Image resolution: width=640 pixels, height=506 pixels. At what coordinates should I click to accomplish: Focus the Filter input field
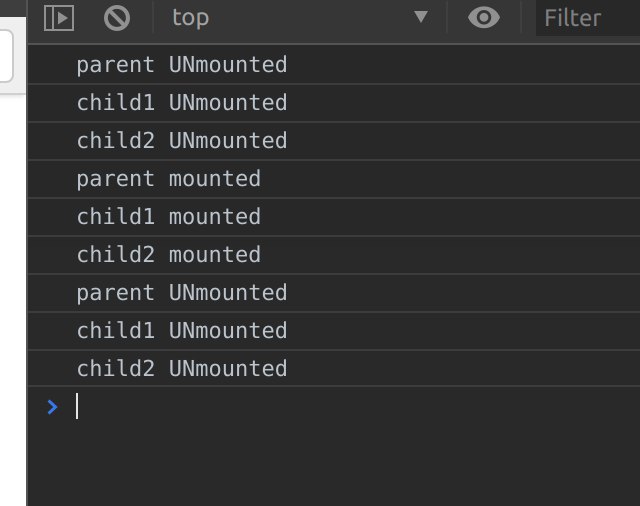[x=588, y=18]
